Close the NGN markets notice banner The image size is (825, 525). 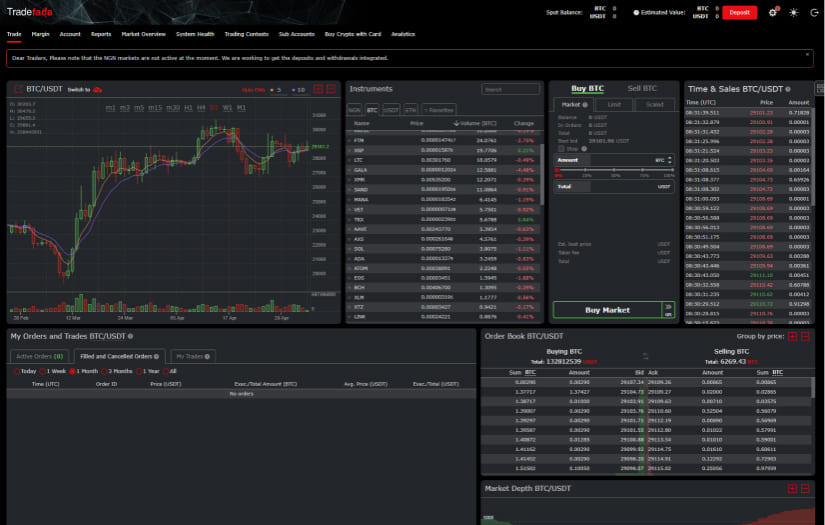point(807,54)
